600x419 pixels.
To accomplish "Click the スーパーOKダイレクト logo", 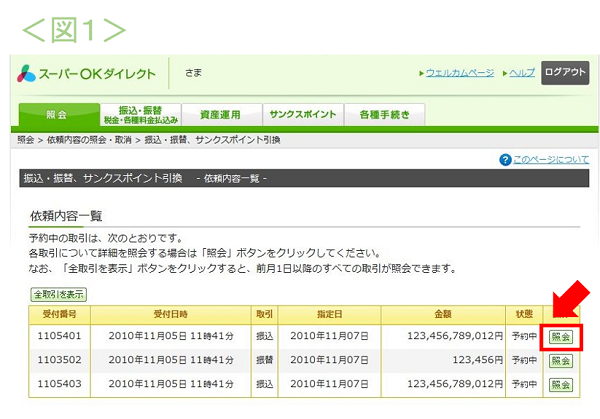I will click(x=87, y=74).
